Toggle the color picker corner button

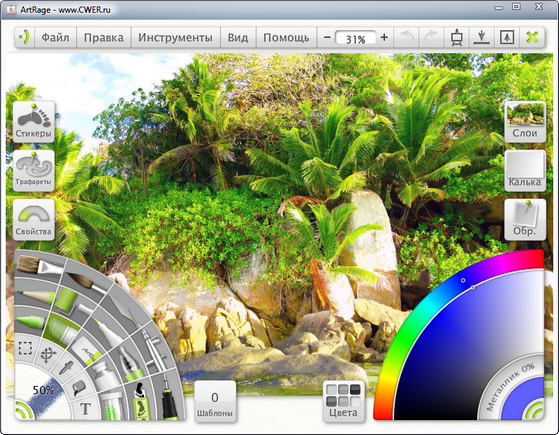pos(534,410)
